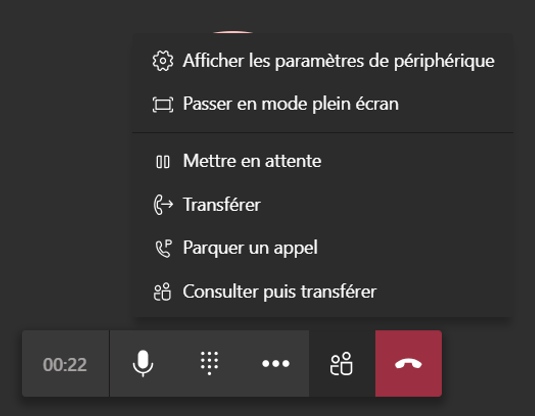
Task: Choose Consulter puis transférer
Action: 323,292
